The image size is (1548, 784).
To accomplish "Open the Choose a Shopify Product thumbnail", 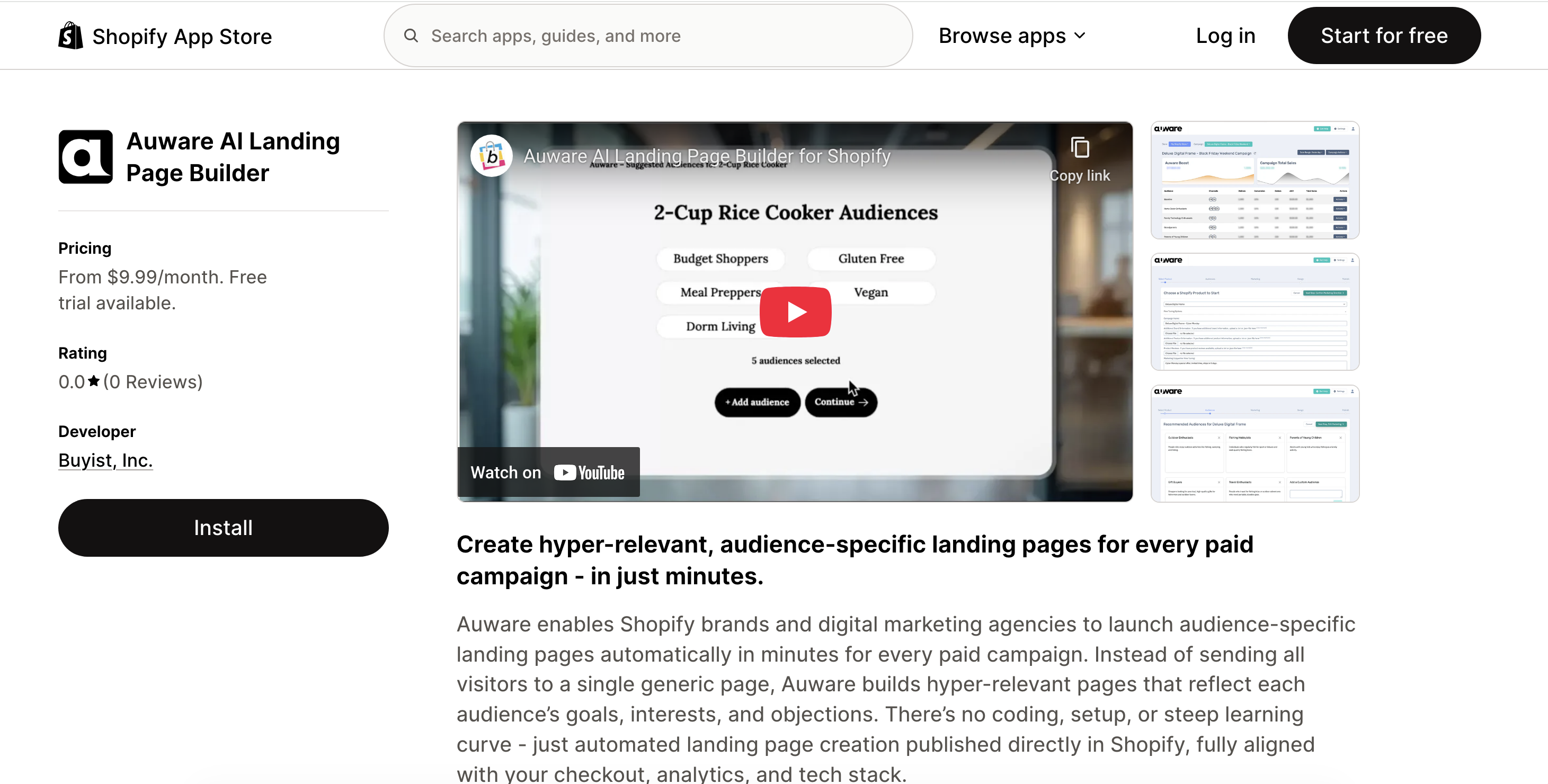I will [1255, 312].
